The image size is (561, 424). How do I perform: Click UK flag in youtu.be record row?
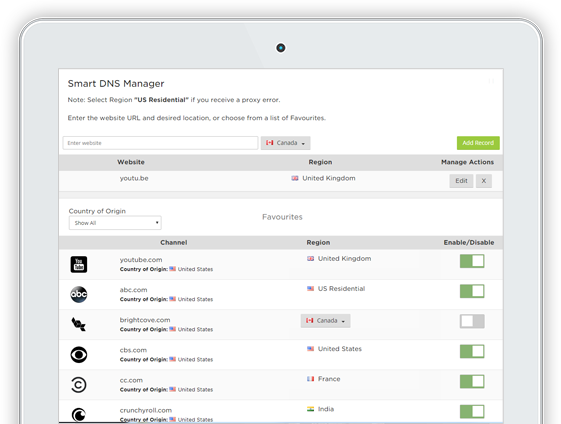click(295, 178)
